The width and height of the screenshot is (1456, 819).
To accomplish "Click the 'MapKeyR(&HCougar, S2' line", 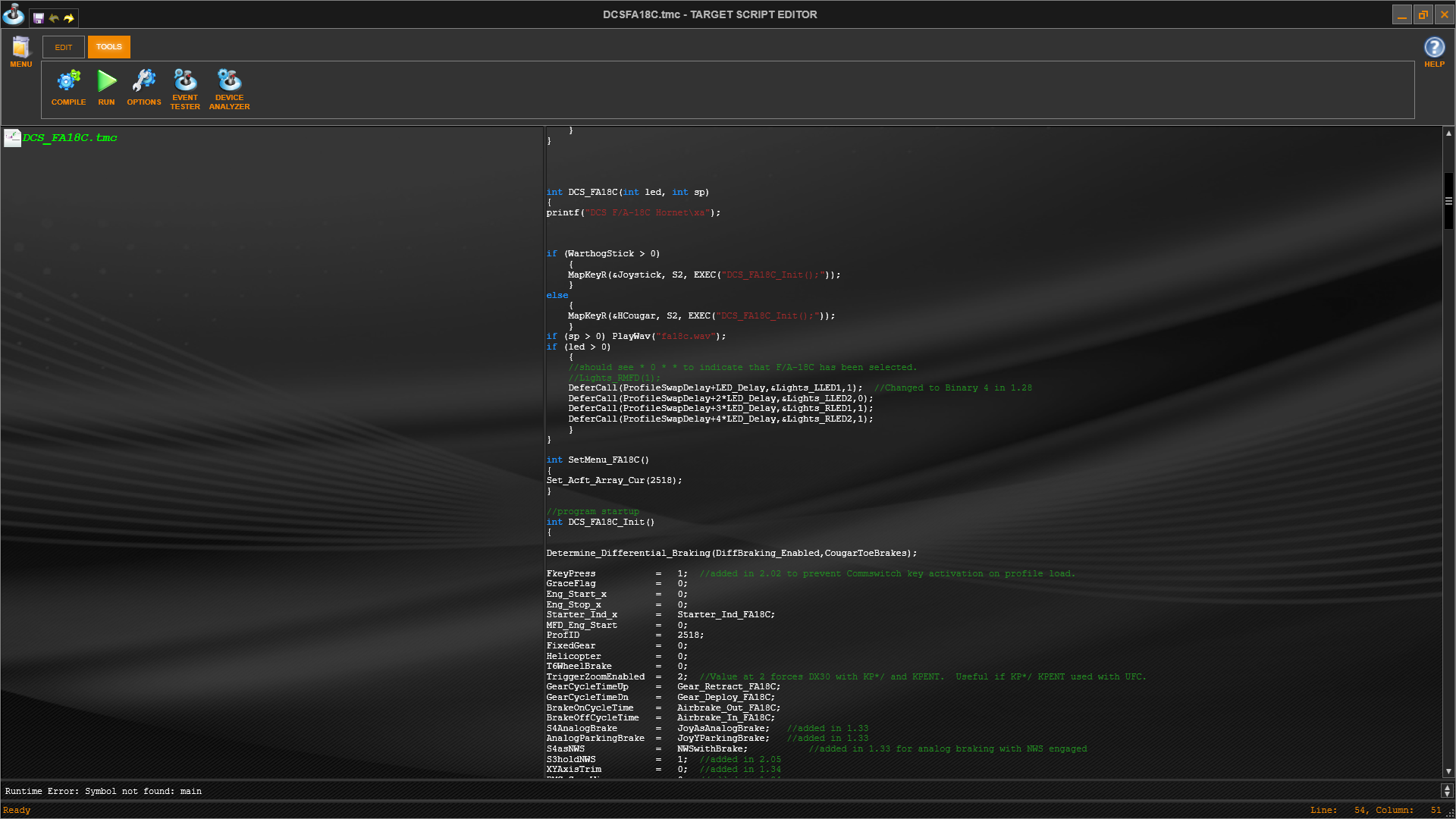I will click(701, 316).
